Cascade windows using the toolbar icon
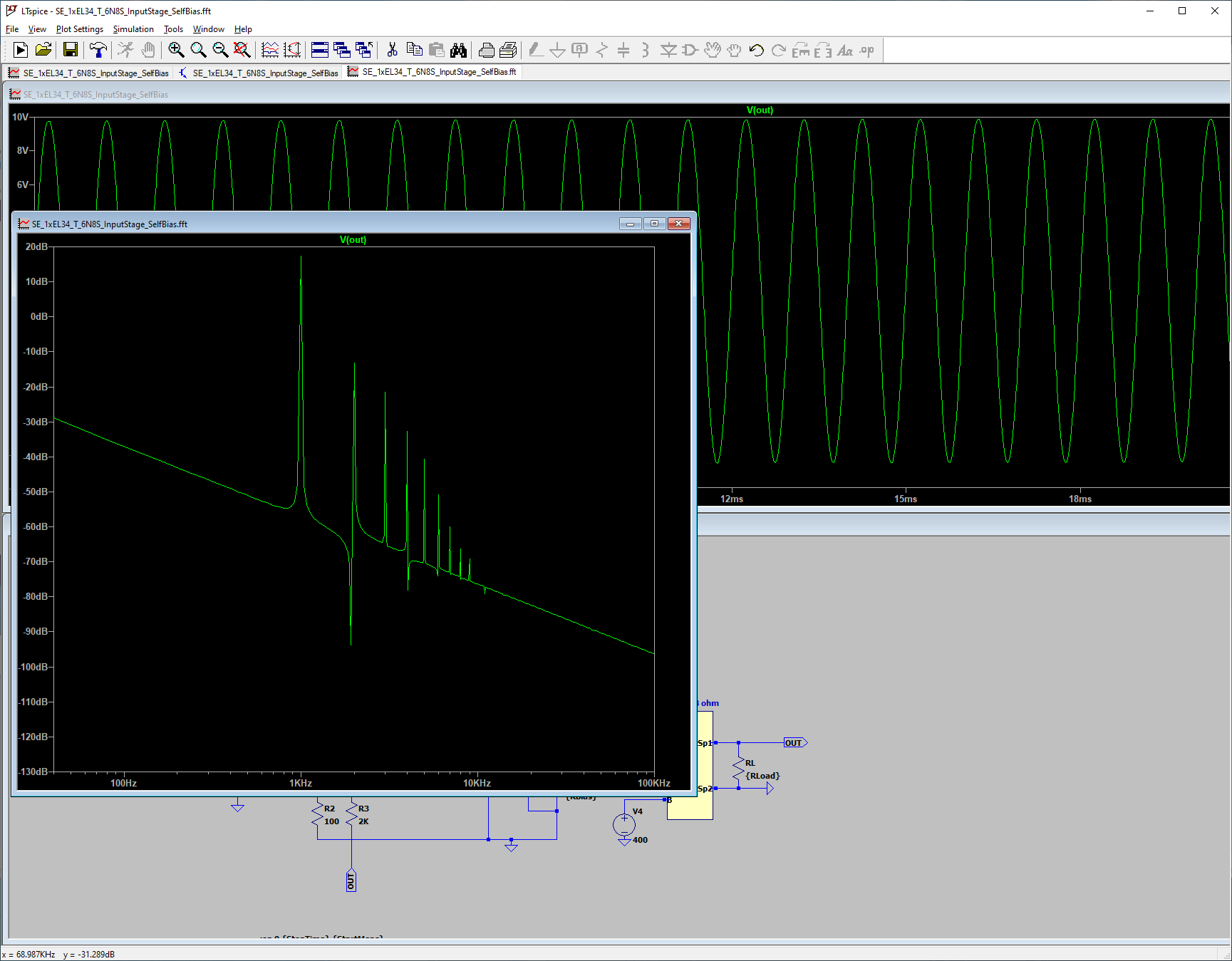 (x=342, y=50)
